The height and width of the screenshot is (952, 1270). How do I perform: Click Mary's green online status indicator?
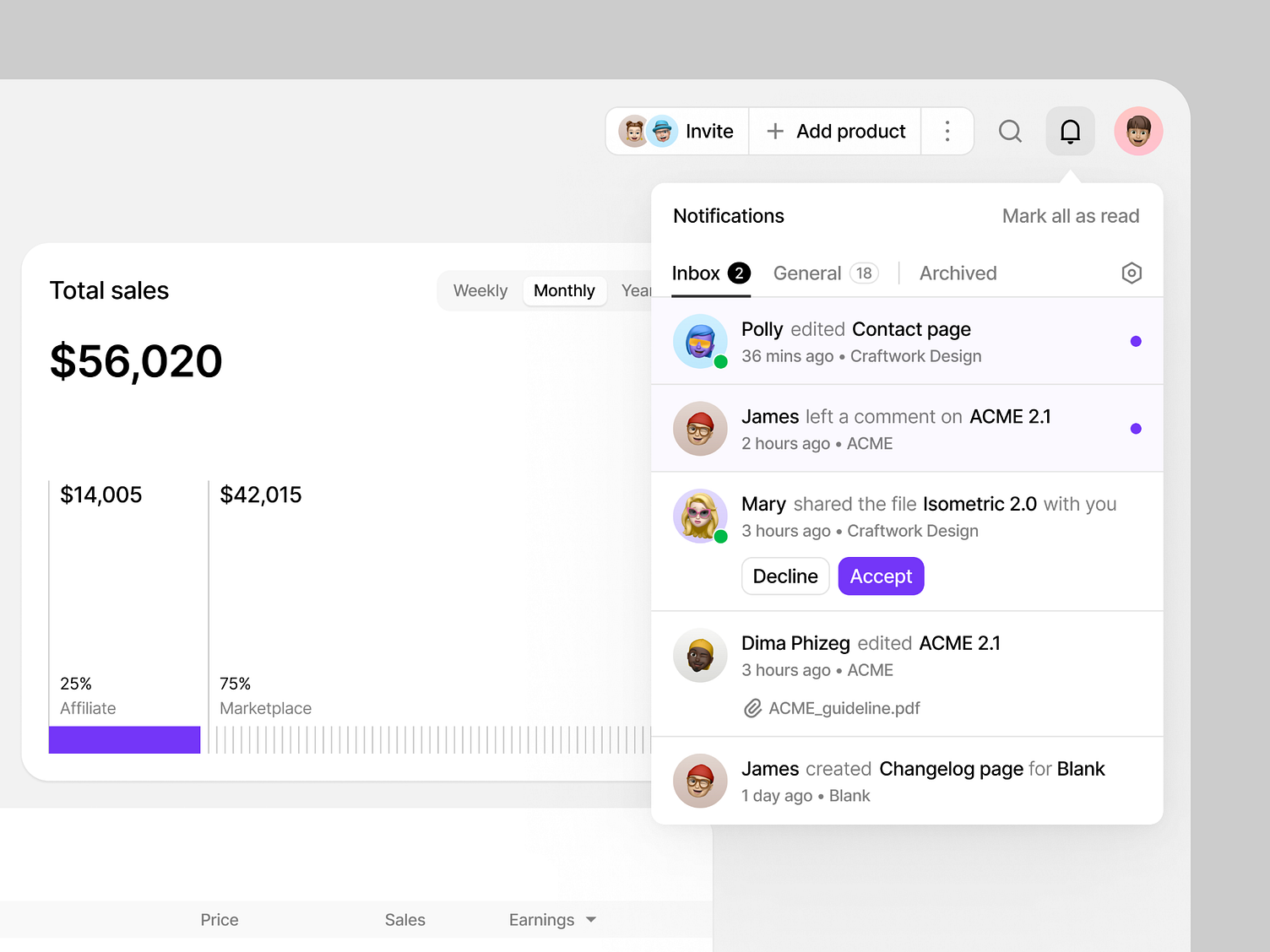[x=719, y=535]
